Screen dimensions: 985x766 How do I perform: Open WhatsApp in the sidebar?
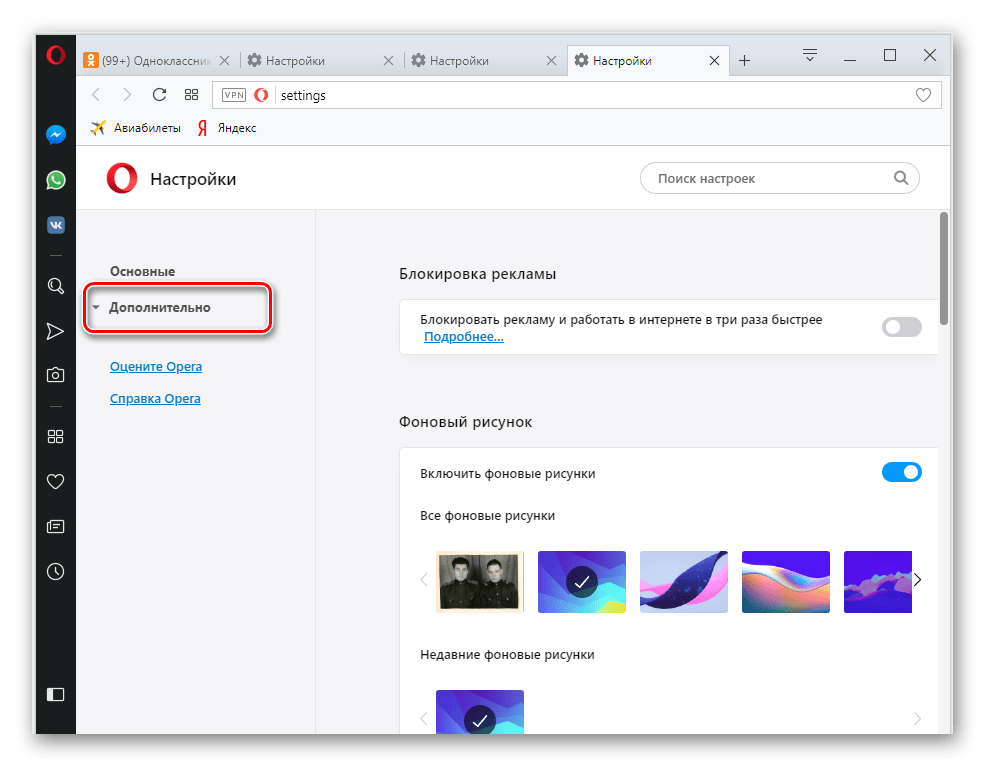click(55, 179)
